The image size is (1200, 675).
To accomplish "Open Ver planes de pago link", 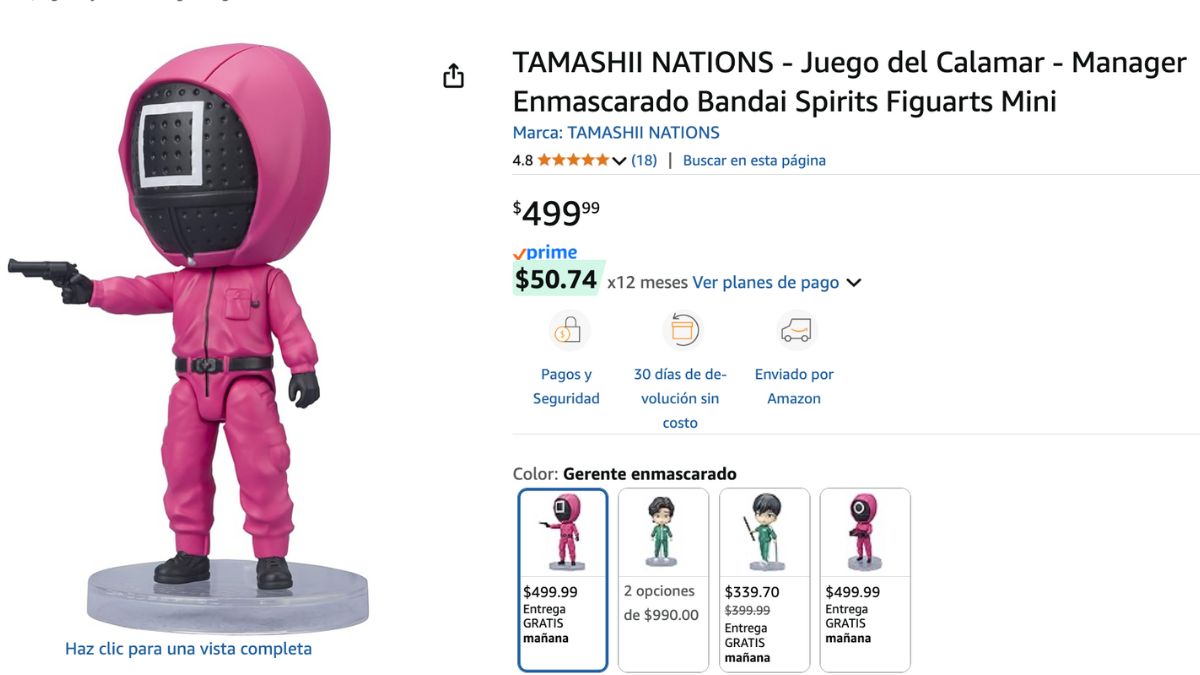I will click(766, 282).
